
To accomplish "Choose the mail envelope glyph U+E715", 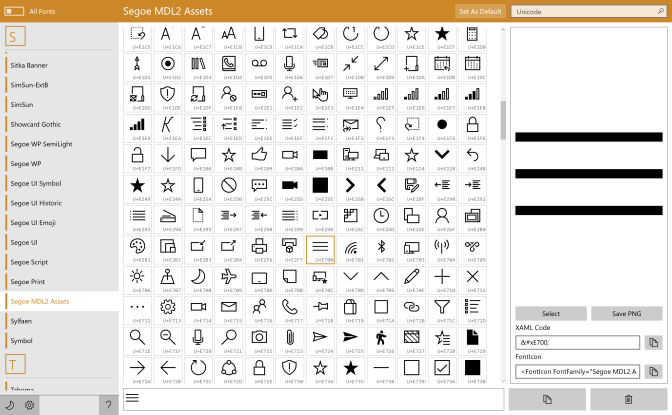I will 229,310.
